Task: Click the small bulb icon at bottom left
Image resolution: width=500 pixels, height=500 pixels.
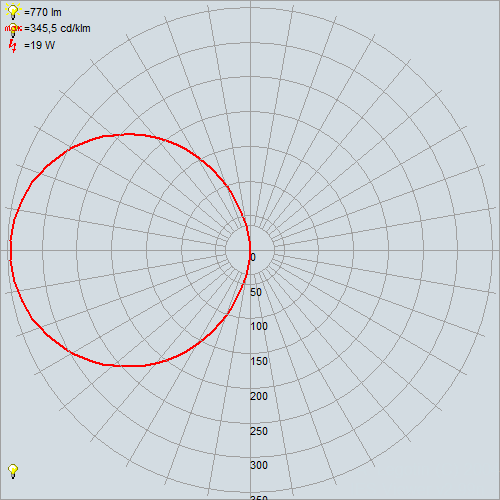Action: coord(13,471)
